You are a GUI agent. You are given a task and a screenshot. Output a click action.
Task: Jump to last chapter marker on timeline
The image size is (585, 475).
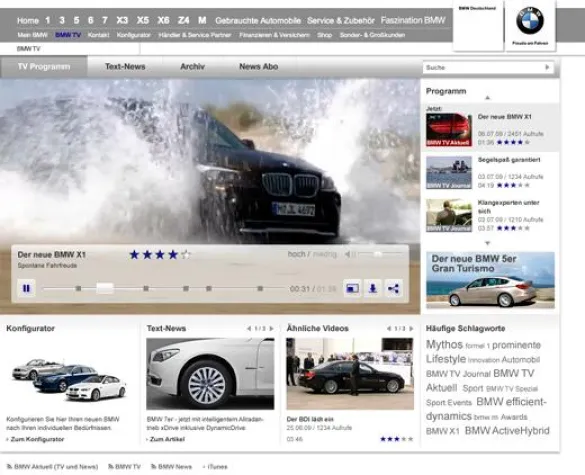(x=260, y=288)
